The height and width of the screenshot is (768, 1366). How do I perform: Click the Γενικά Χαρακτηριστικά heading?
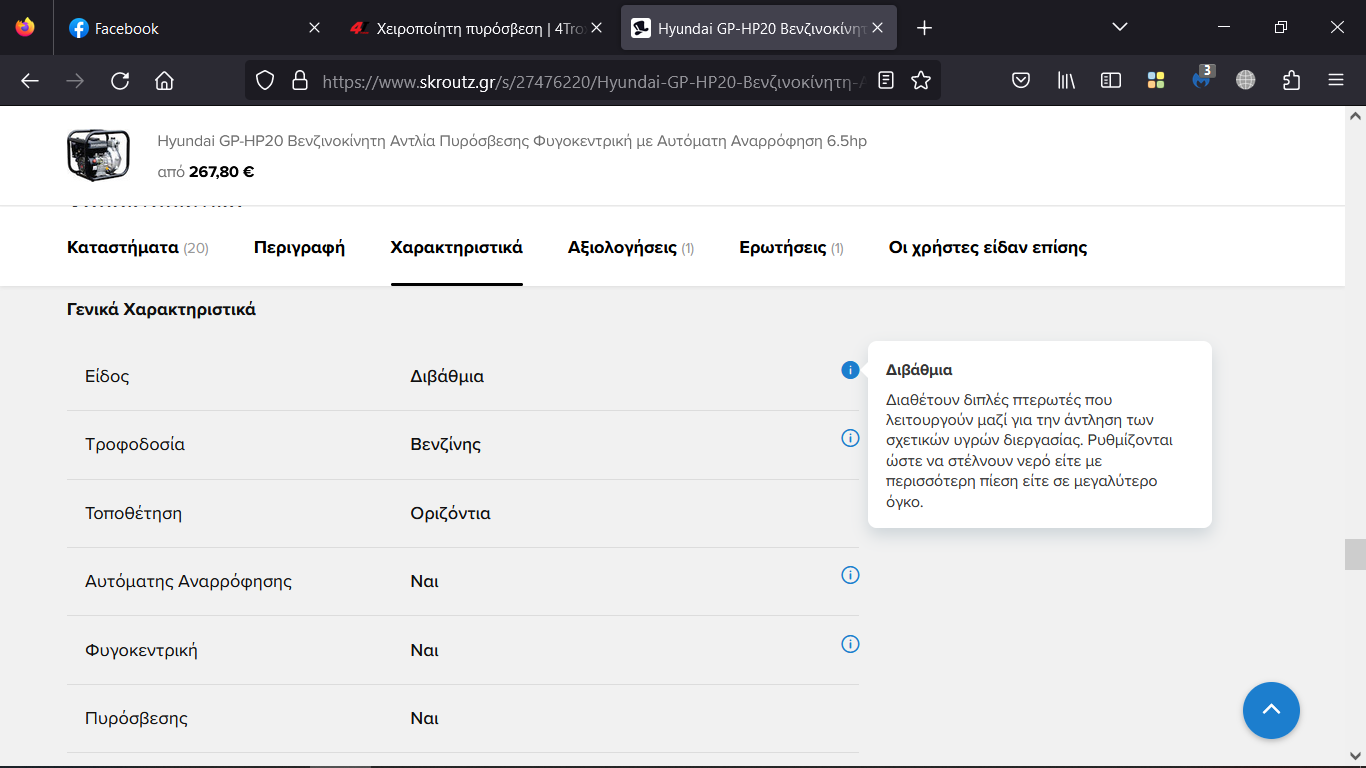pos(161,309)
